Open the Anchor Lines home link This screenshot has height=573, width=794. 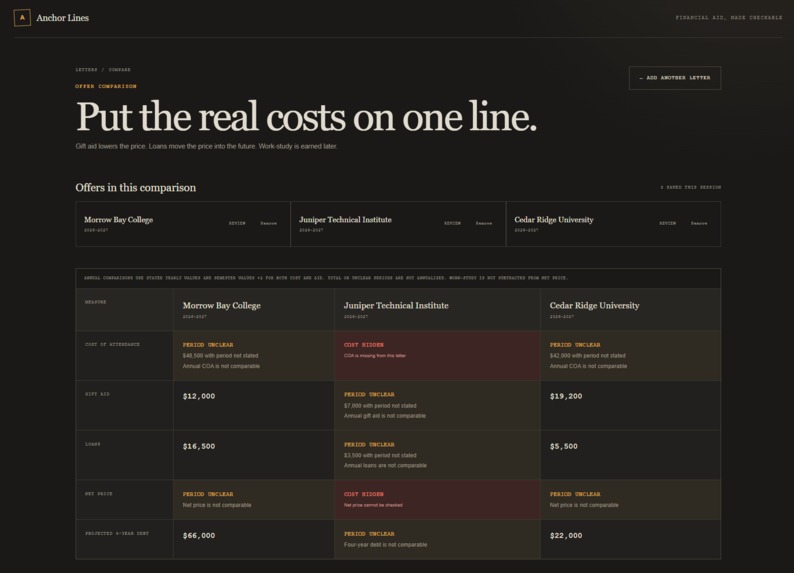point(51,18)
